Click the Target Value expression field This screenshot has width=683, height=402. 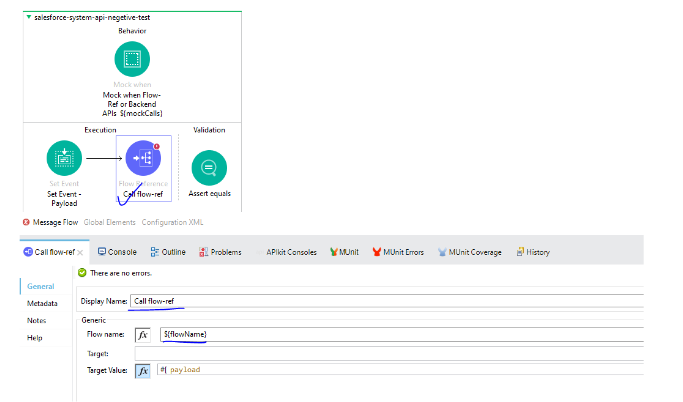(x=400, y=369)
